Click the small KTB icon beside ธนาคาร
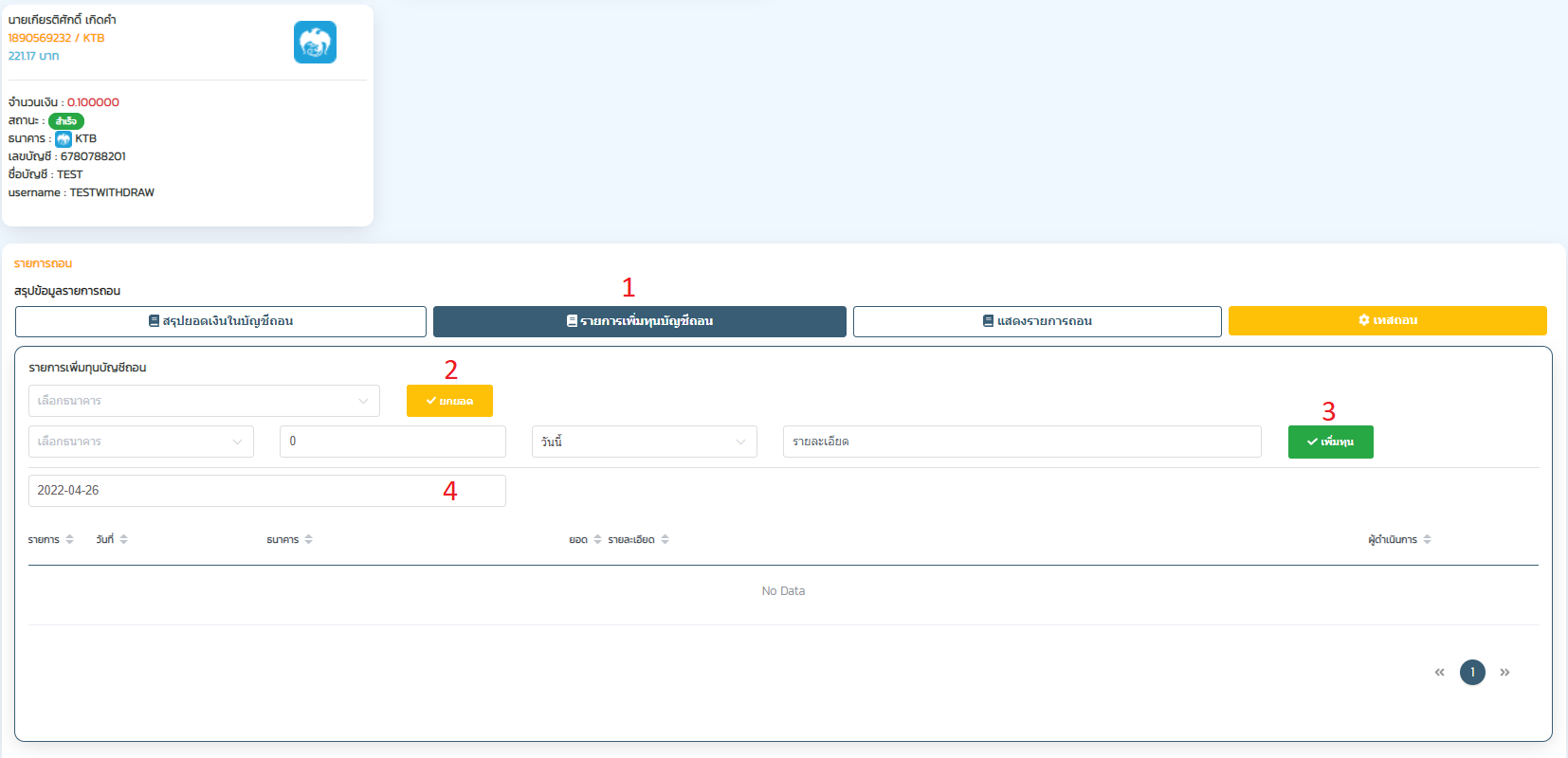1568x758 pixels. [x=64, y=139]
